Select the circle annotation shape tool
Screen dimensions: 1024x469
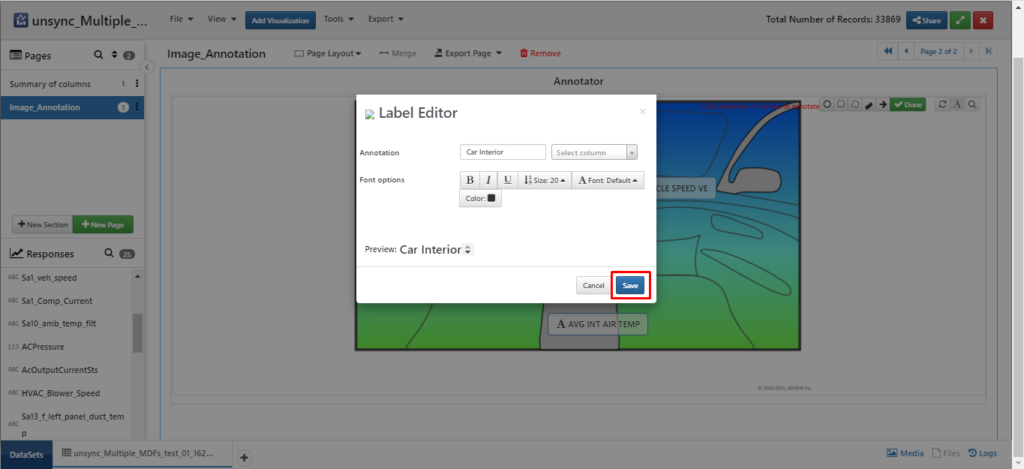click(x=827, y=104)
